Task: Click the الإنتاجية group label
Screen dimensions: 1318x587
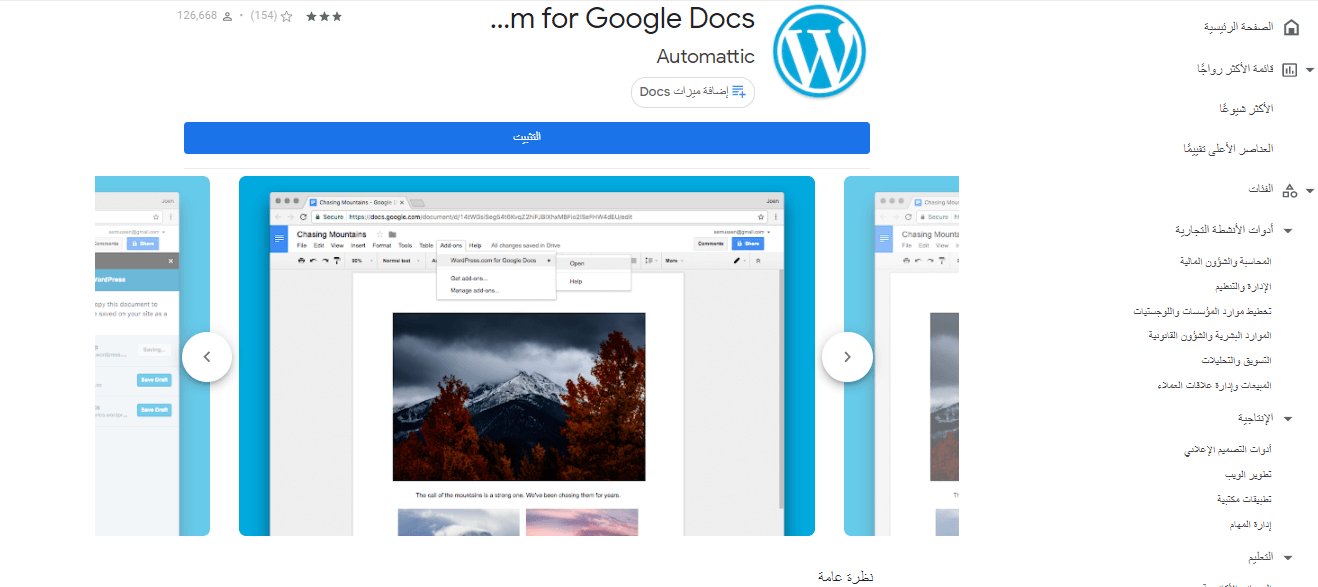Action: (x=1255, y=419)
